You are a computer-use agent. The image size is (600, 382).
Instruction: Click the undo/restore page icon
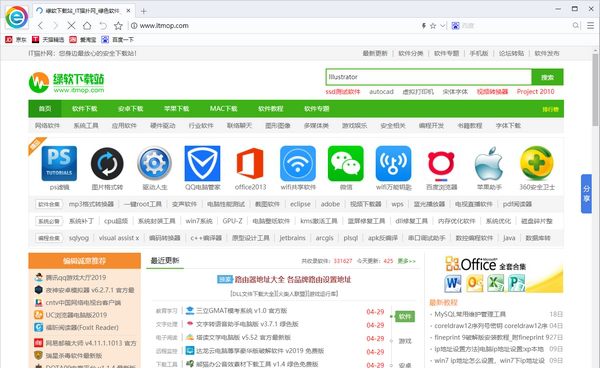click(103, 26)
